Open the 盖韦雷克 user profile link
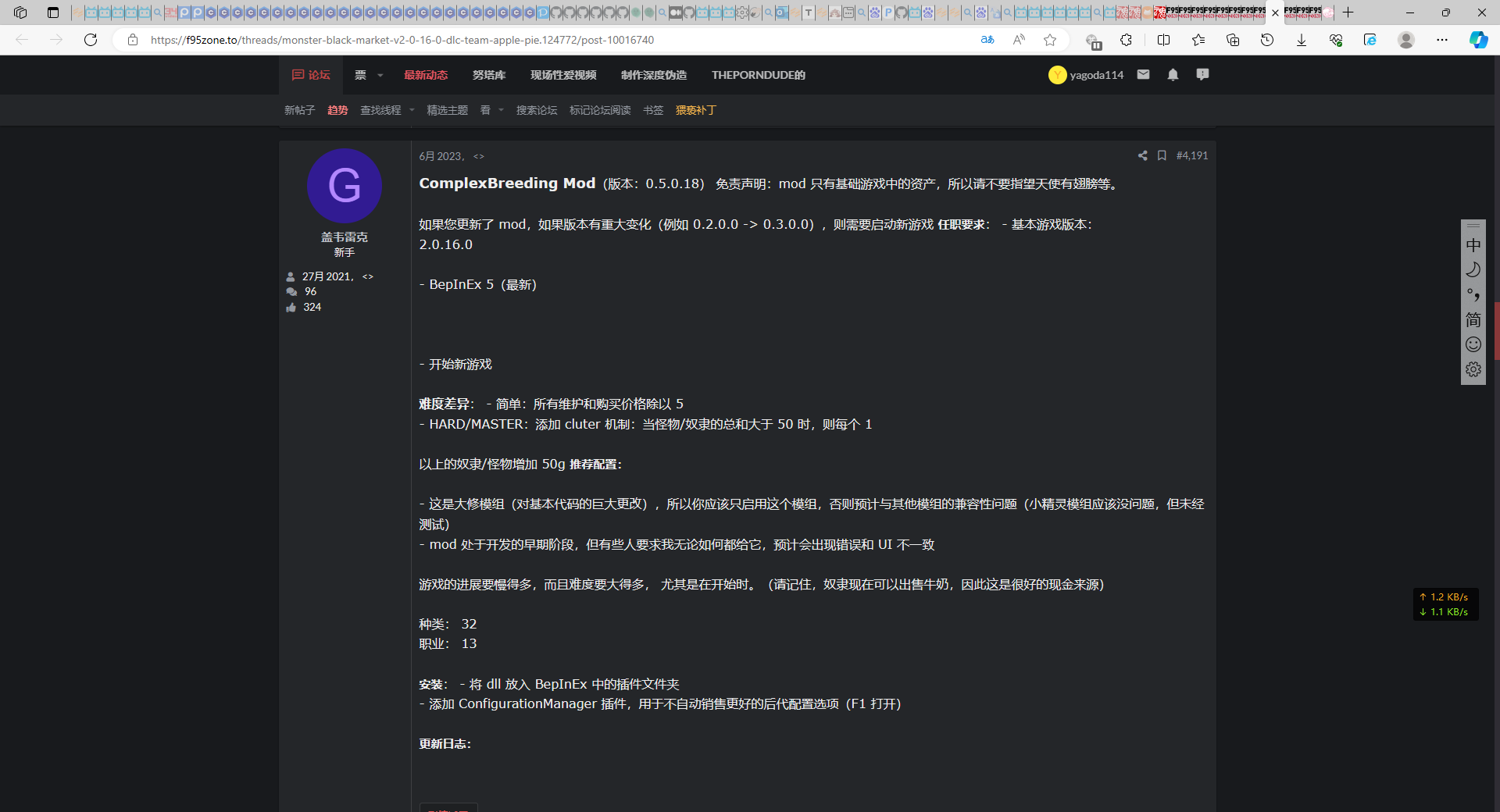 344,237
